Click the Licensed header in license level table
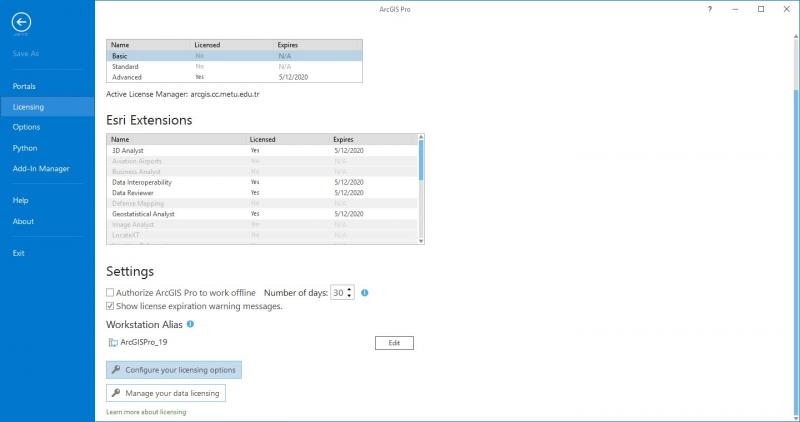 tap(207, 45)
